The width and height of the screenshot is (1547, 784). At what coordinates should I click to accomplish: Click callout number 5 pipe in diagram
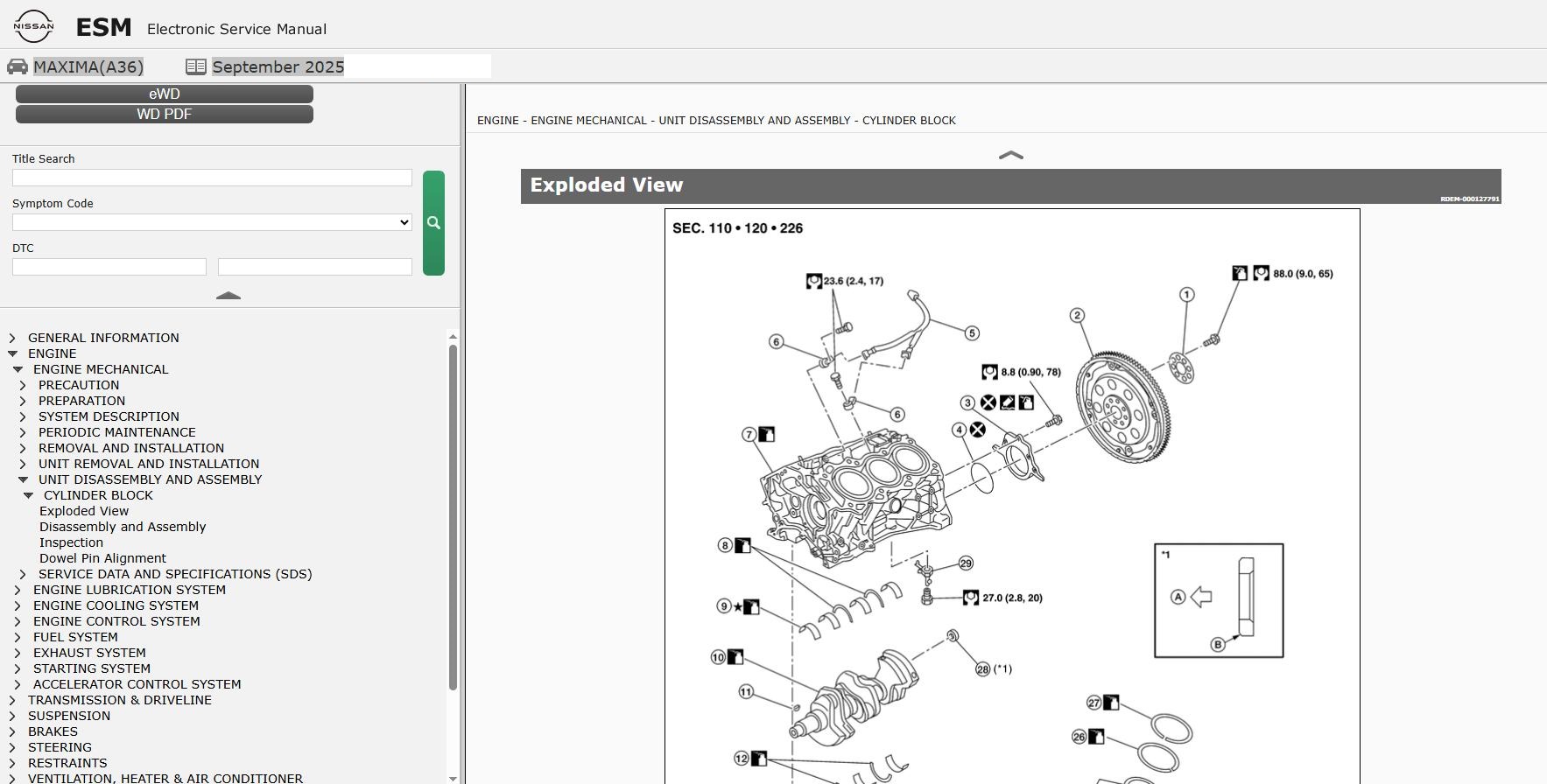click(972, 333)
